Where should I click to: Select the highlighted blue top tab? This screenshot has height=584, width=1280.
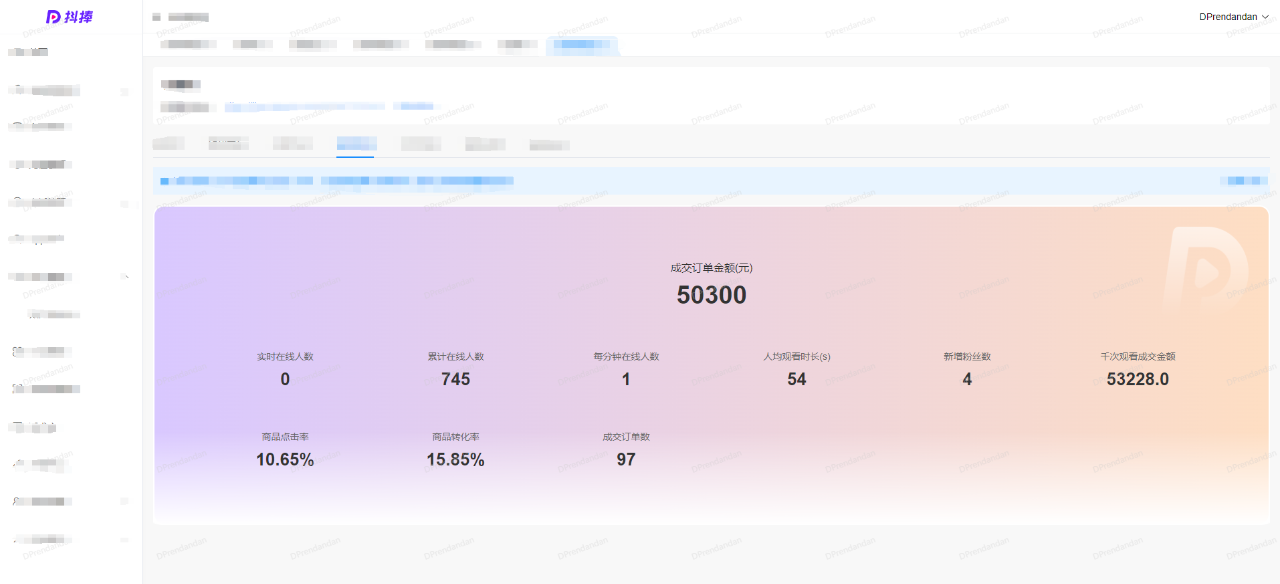coord(582,44)
